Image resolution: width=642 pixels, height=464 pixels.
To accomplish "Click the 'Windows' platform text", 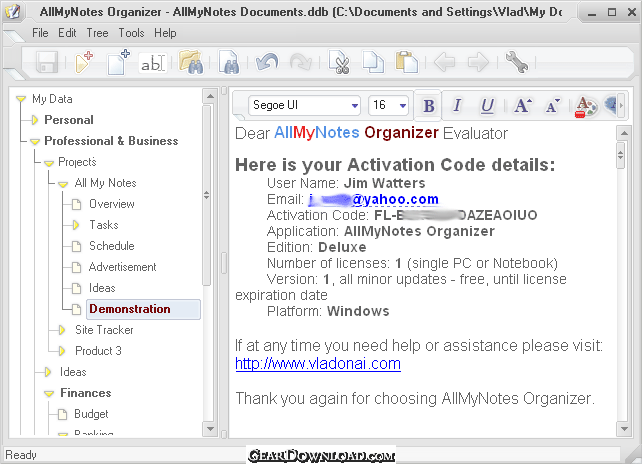I will pyautogui.click(x=358, y=311).
